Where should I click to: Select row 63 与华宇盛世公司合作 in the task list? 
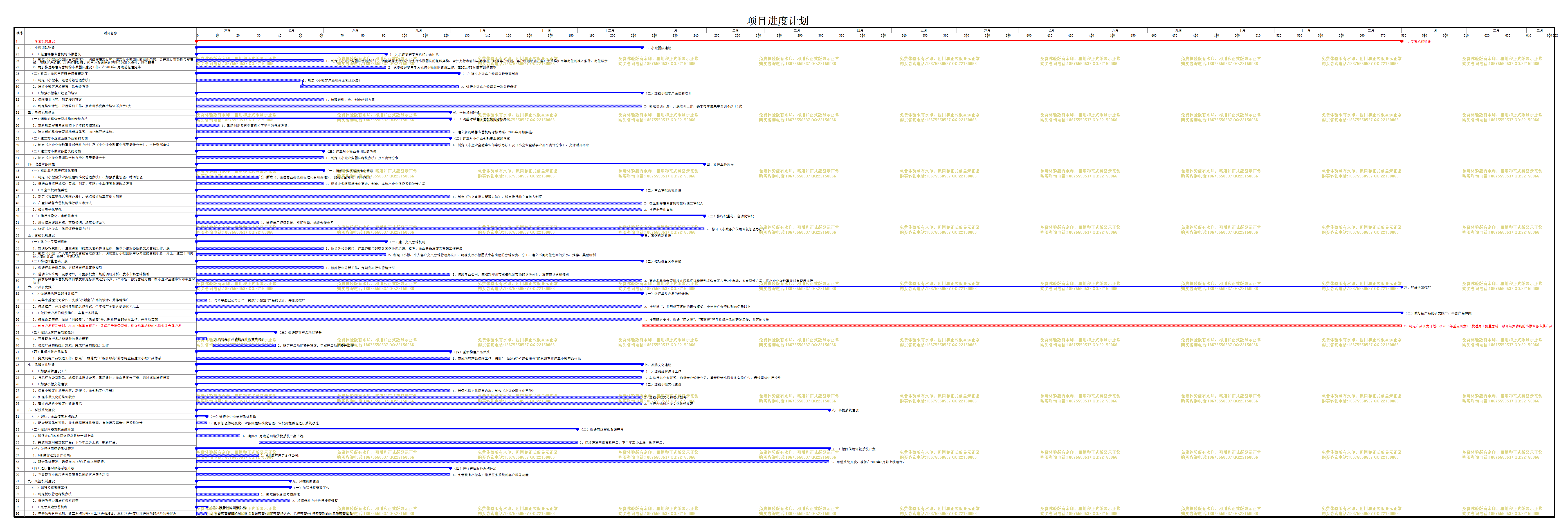105,300
